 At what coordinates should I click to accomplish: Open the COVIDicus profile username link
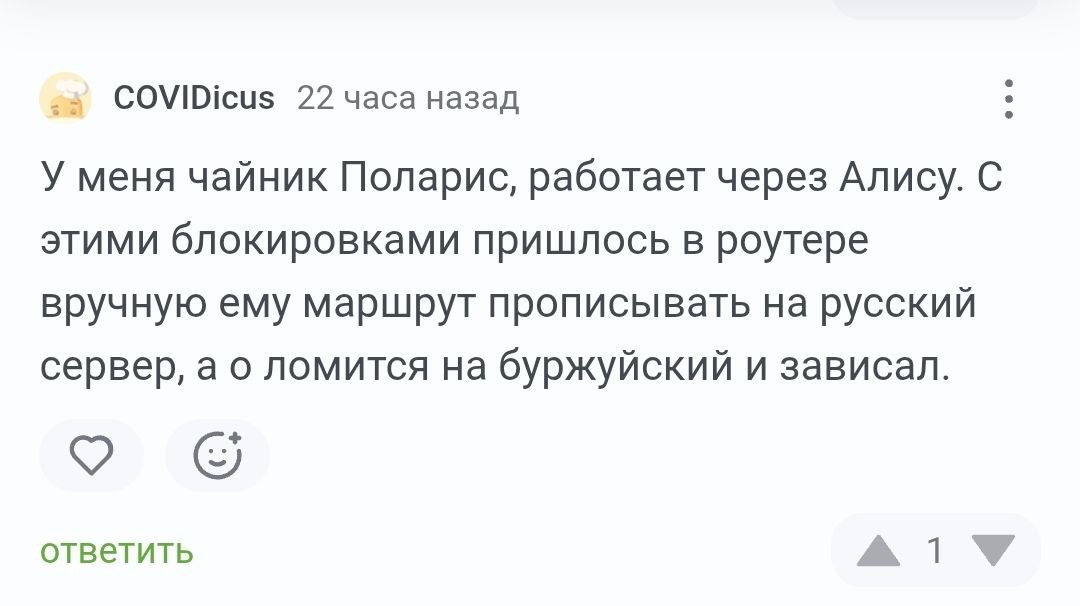click(194, 98)
